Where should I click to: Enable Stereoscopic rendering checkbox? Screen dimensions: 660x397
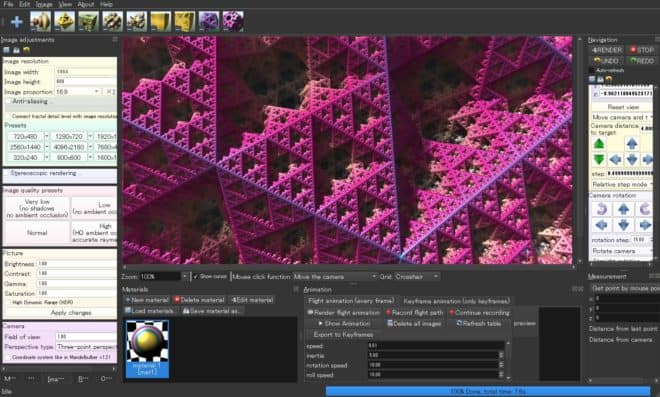click(x=6, y=173)
